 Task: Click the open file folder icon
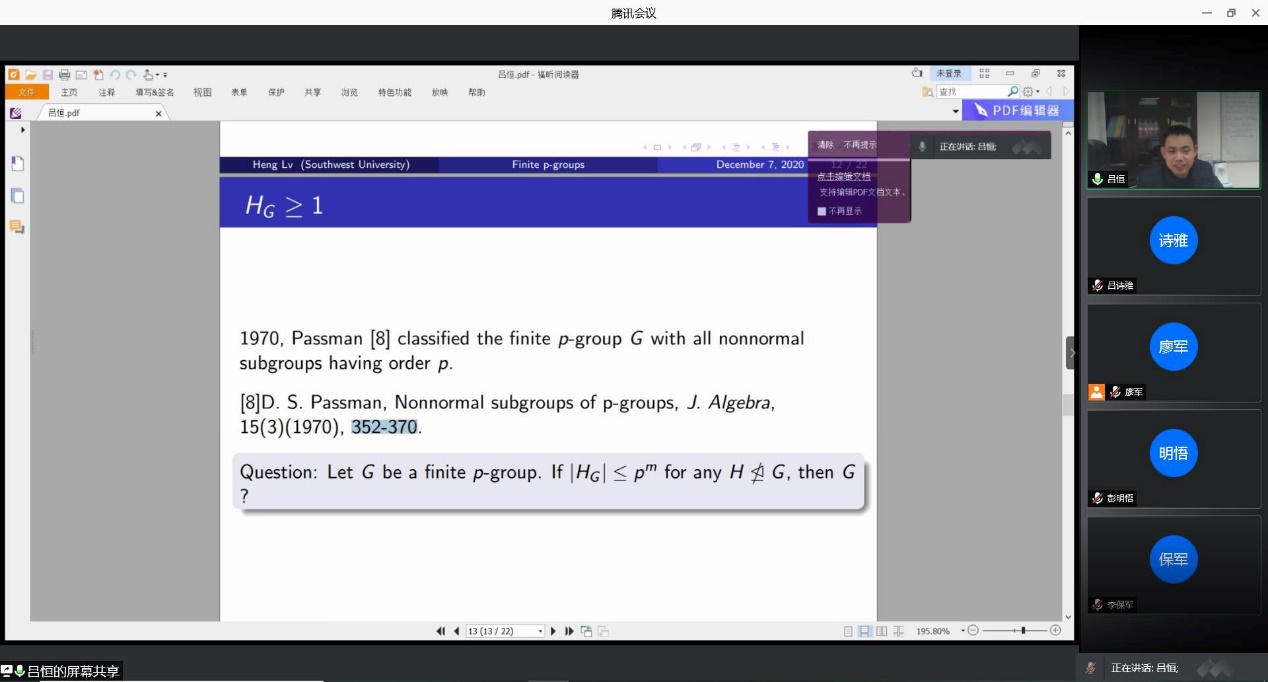tap(31, 75)
